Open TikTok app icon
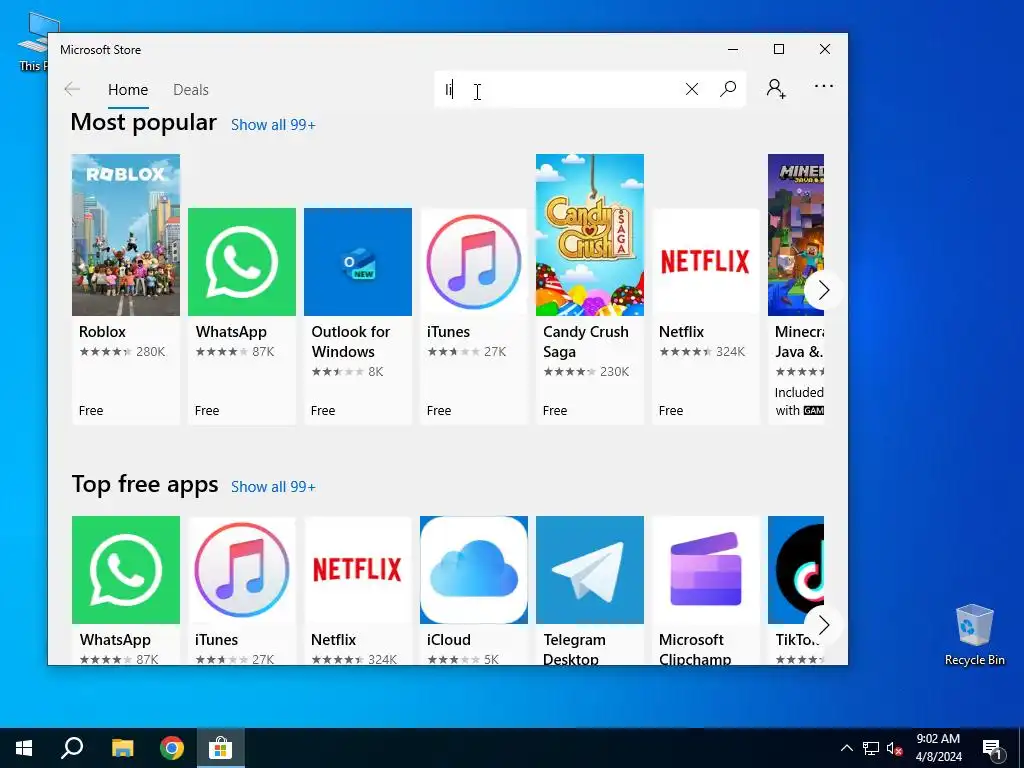The image size is (1024, 768). click(795, 569)
